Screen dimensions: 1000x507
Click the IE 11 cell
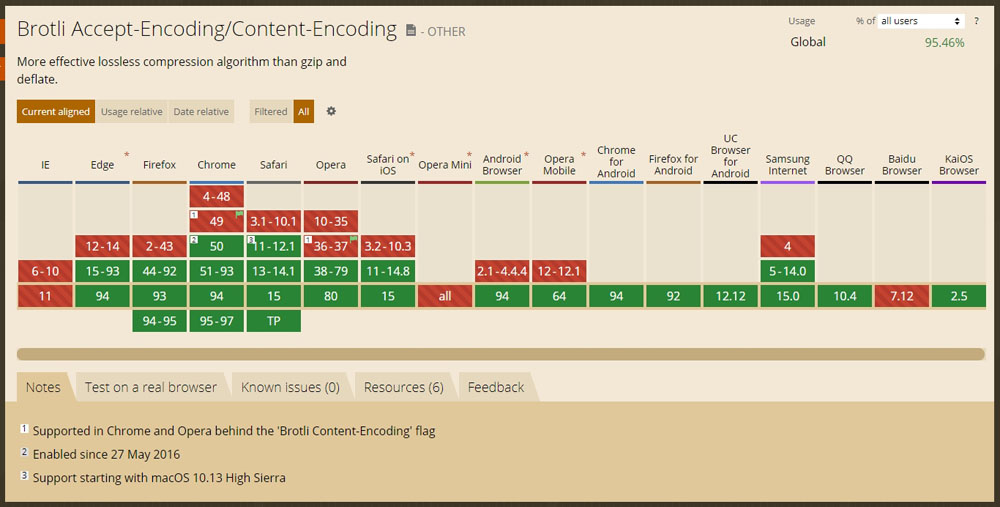45,296
